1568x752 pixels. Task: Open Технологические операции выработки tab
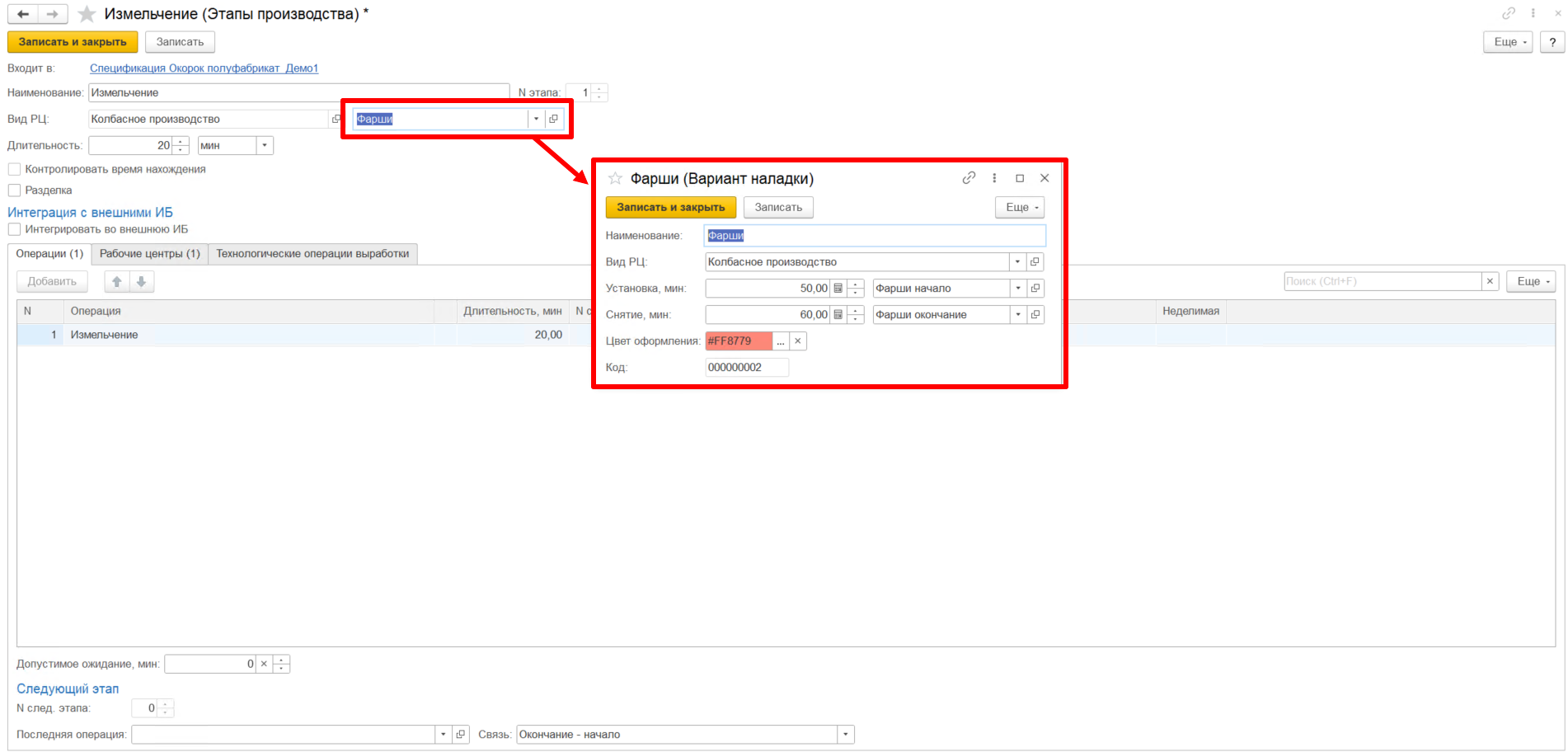[312, 254]
